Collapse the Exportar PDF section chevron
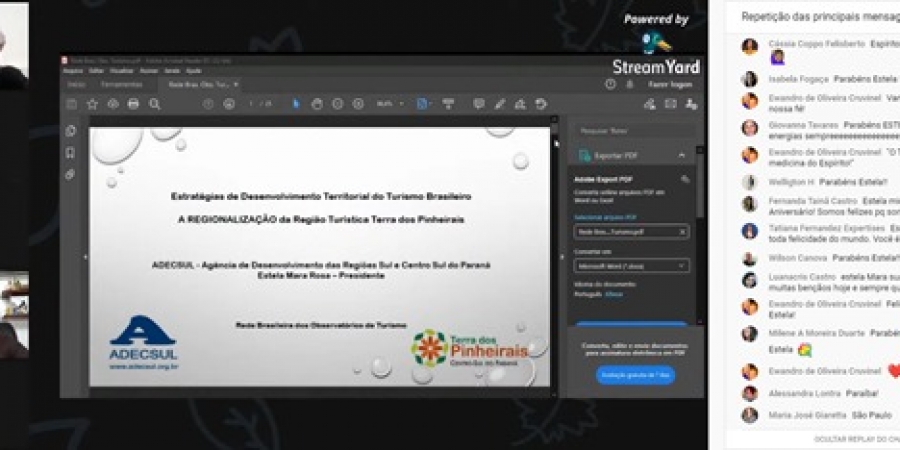 tap(681, 155)
